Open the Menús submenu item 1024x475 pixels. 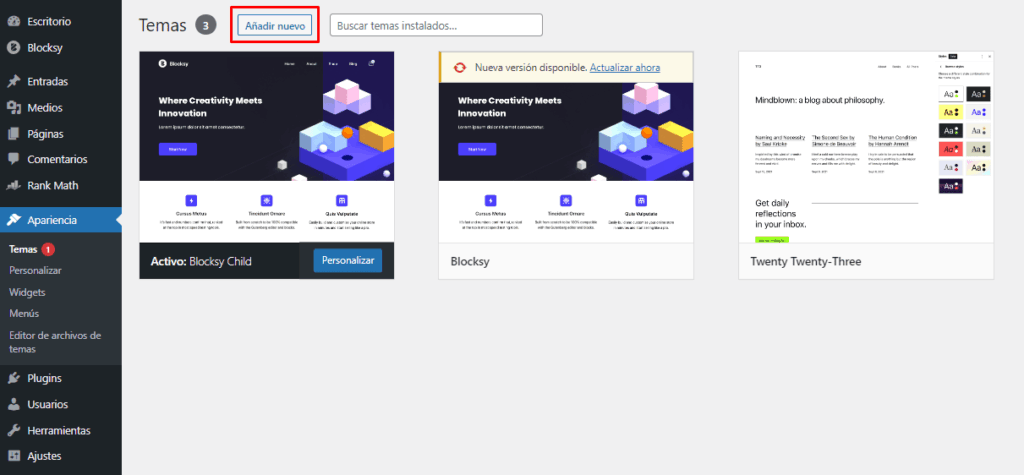[24, 314]
